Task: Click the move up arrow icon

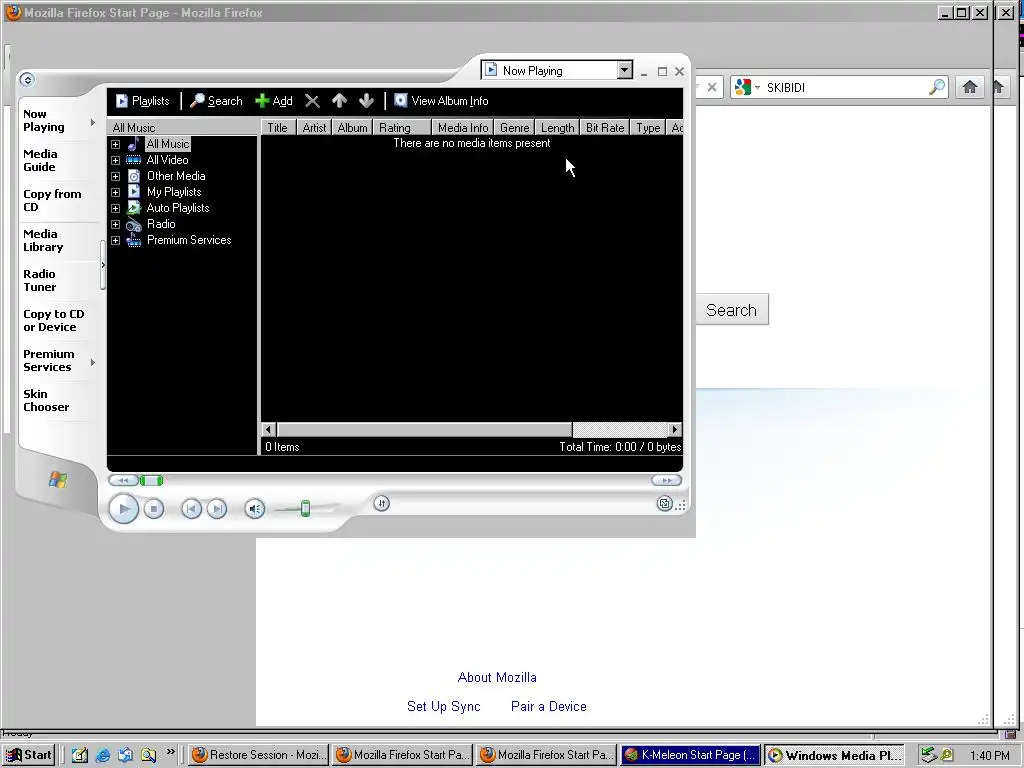Action: coord(339,101)
